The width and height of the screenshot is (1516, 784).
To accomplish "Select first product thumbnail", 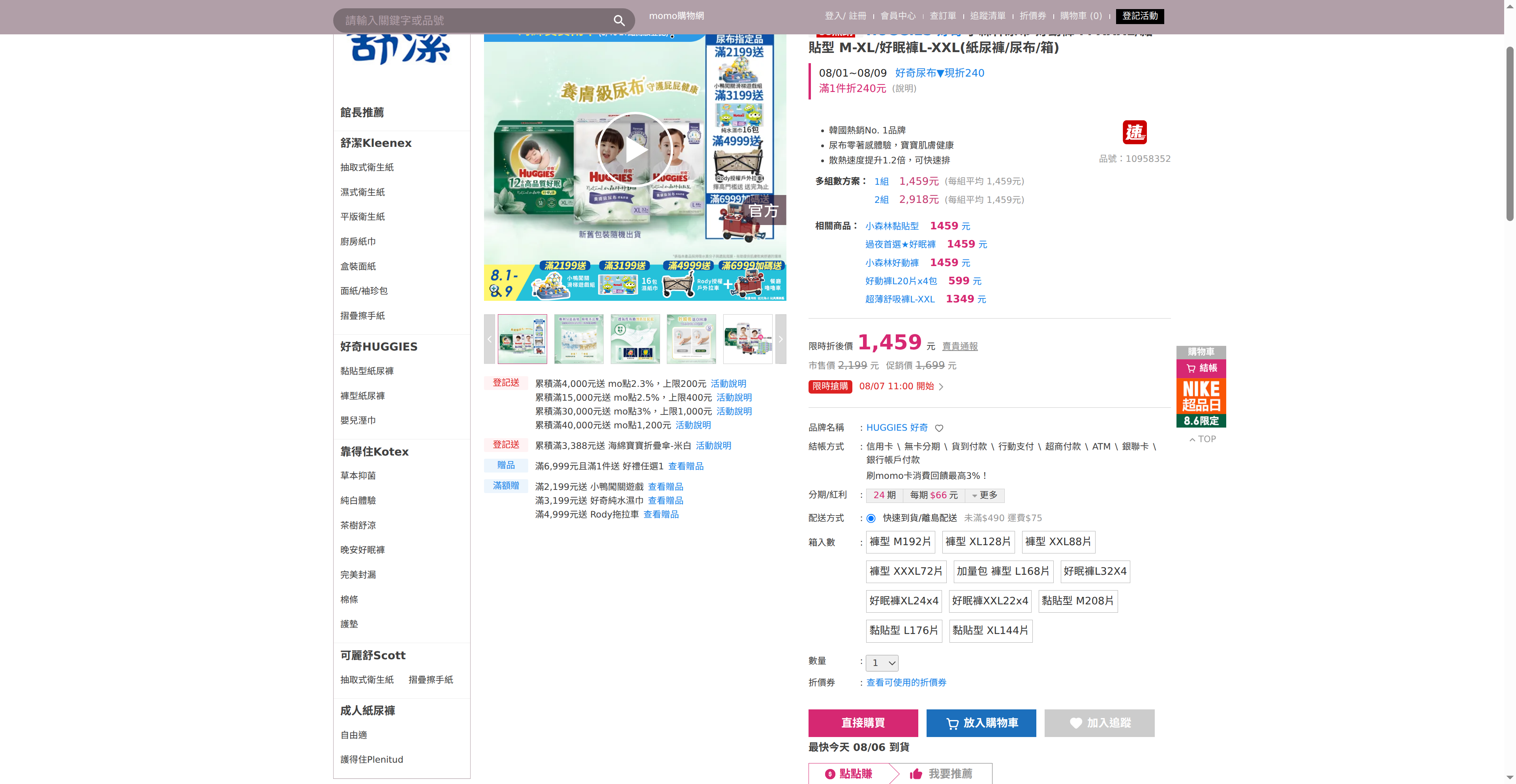I will [522, 339].
